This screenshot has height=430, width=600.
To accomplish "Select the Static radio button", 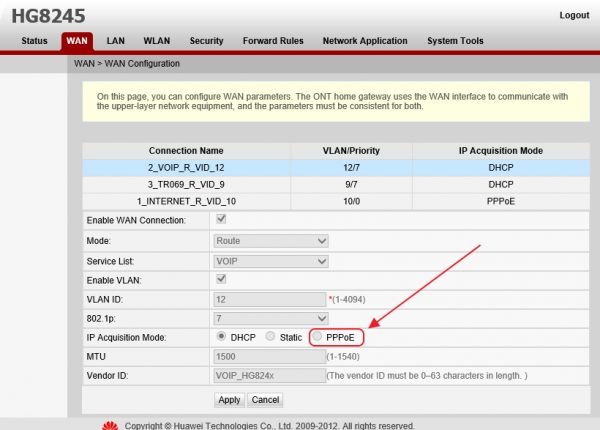I will (x=270, y=336).
